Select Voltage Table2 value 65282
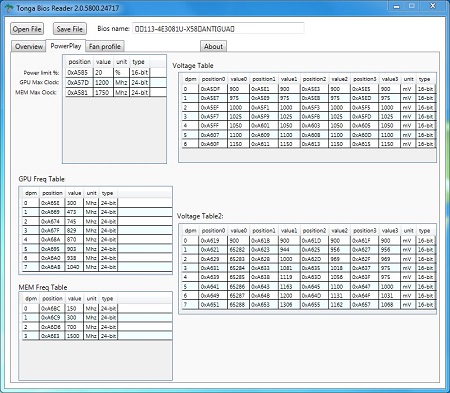Screen dimensions: 450x393 (x=238, y=250)
